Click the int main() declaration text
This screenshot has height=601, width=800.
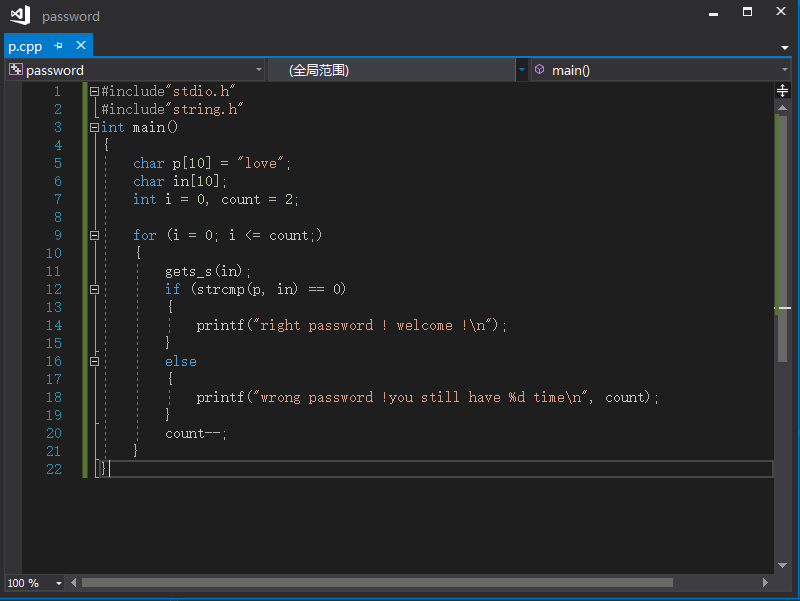click(139, 128)
